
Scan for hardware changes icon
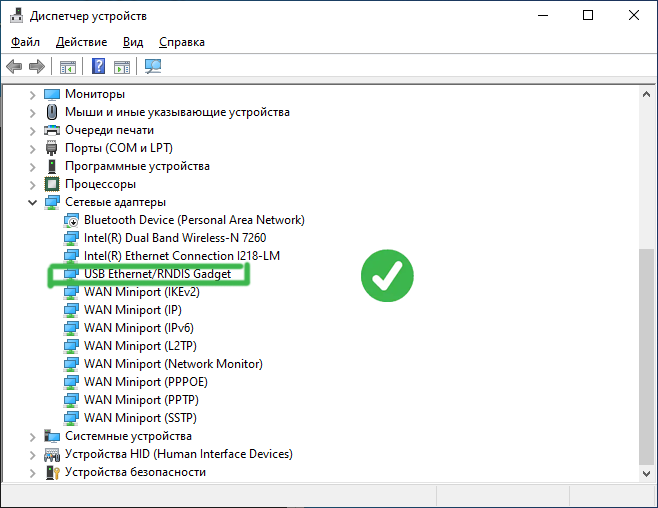[153, 66]
